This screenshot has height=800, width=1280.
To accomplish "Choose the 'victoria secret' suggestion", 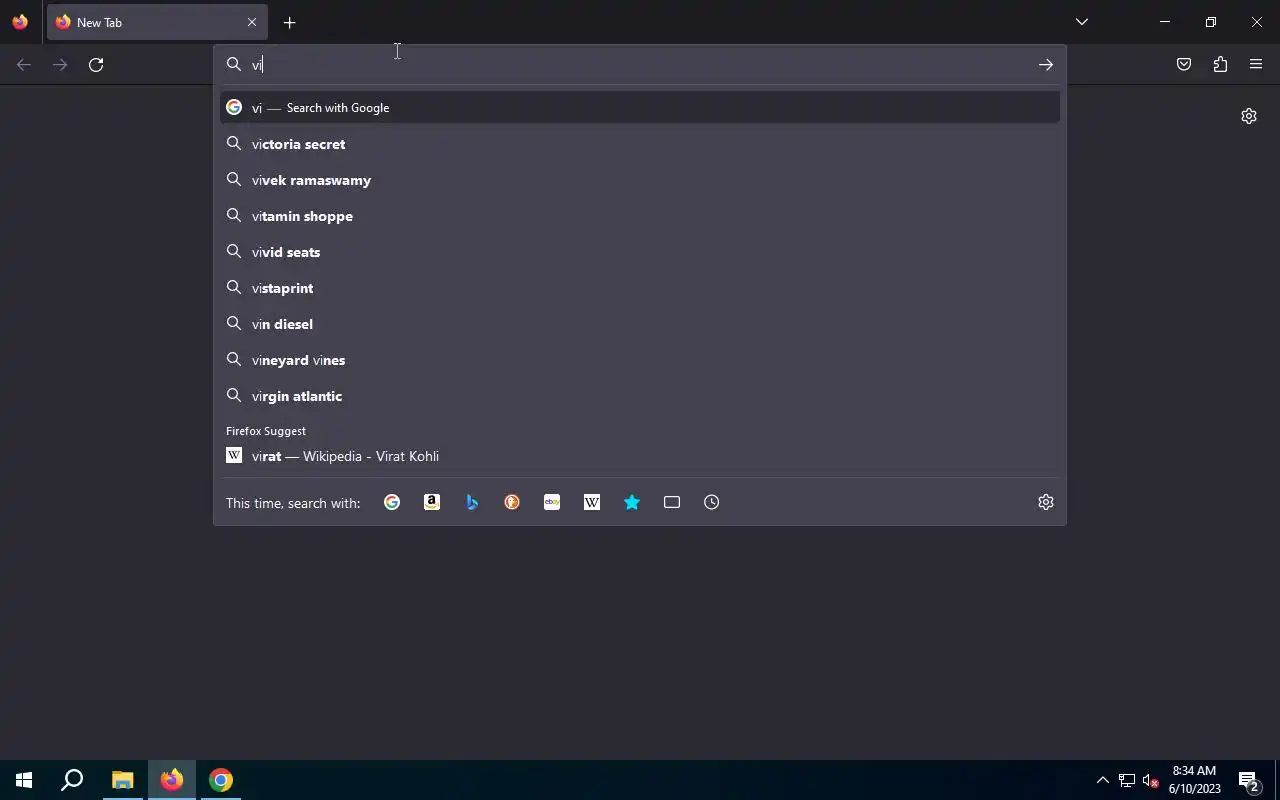I will click(x=640, y=144).
